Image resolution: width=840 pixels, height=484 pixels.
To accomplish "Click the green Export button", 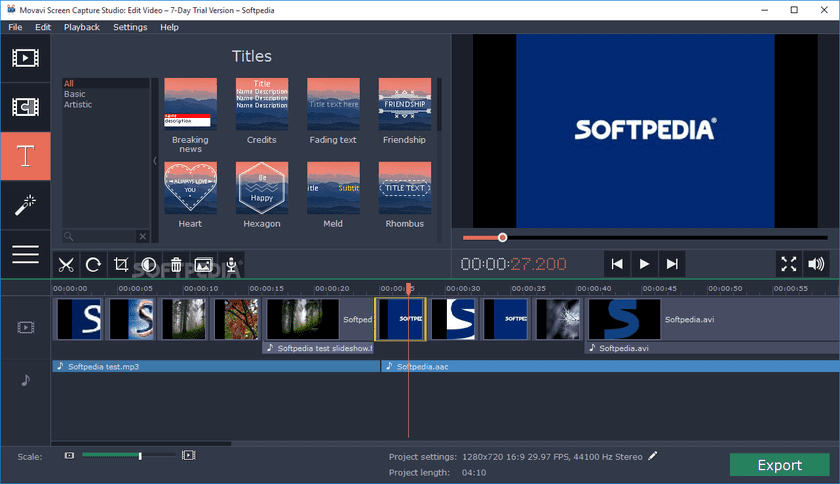I will [x=779, y=465].
